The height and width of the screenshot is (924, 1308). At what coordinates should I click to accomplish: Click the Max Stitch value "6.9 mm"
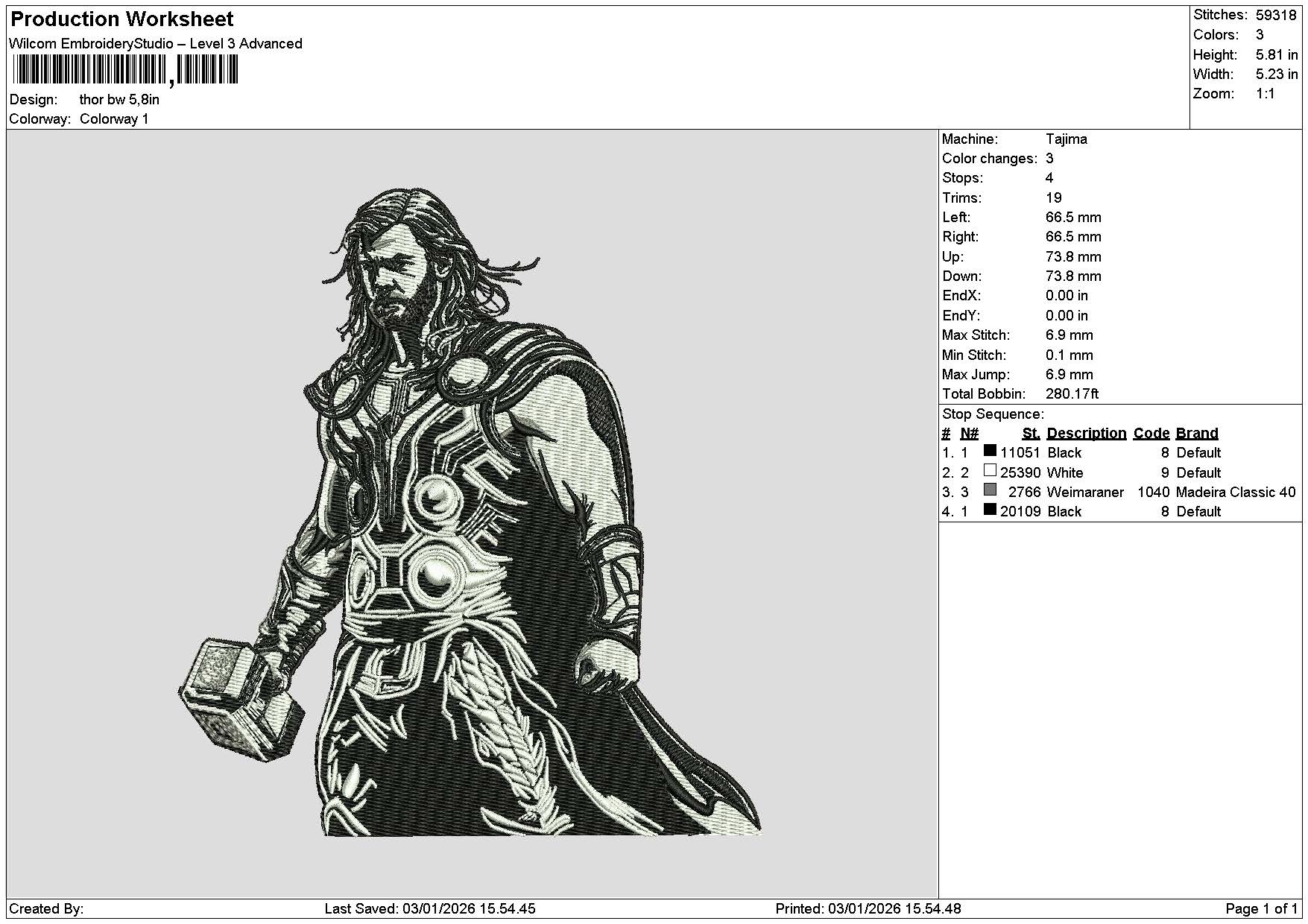tap(1070, 335)
